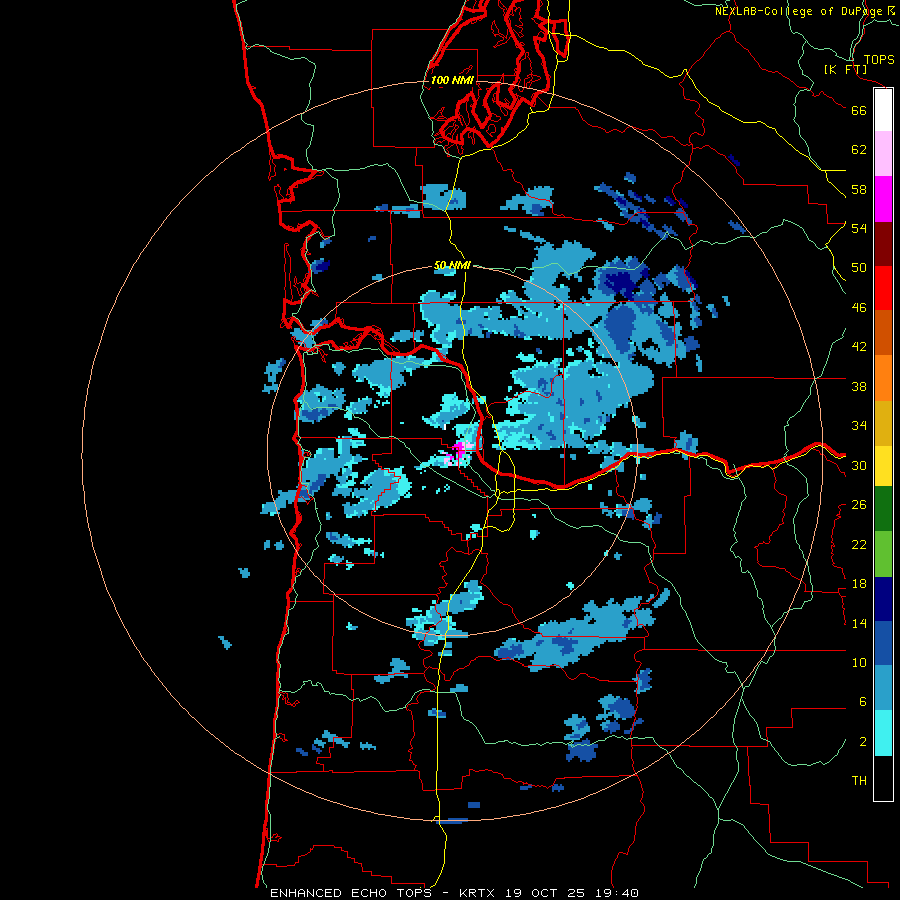This screenshot has height=900, width=900.
Task: Click the '100 NMI' range ring label
Action: 452,80
